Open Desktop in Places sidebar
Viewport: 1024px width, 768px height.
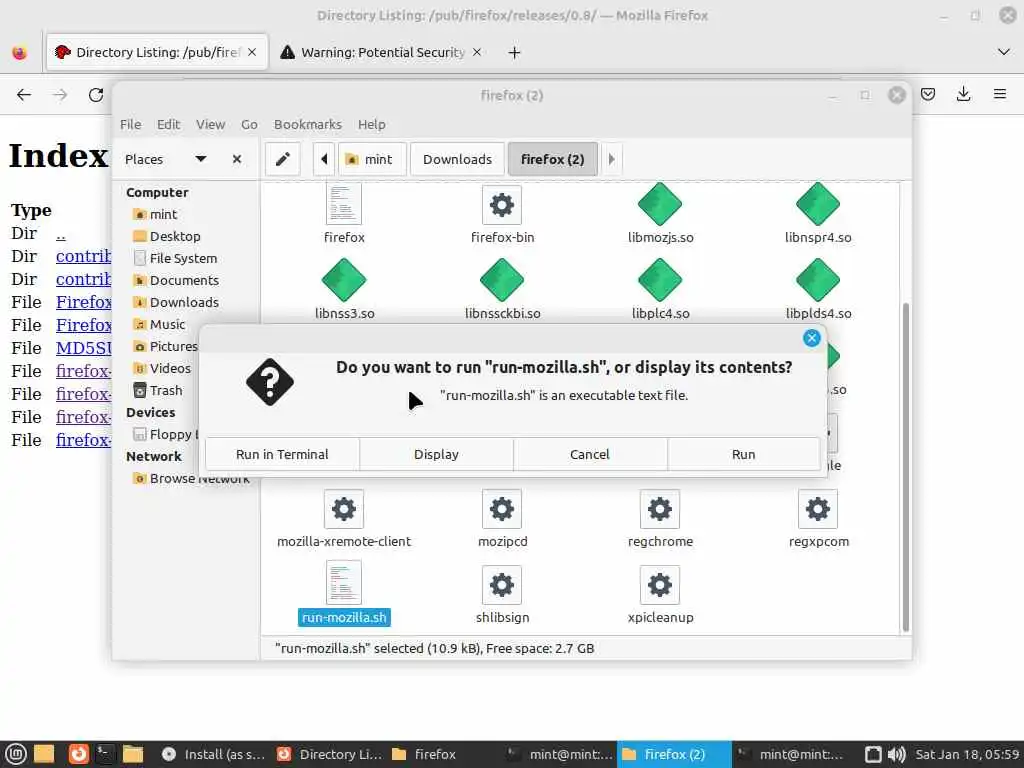175,236
